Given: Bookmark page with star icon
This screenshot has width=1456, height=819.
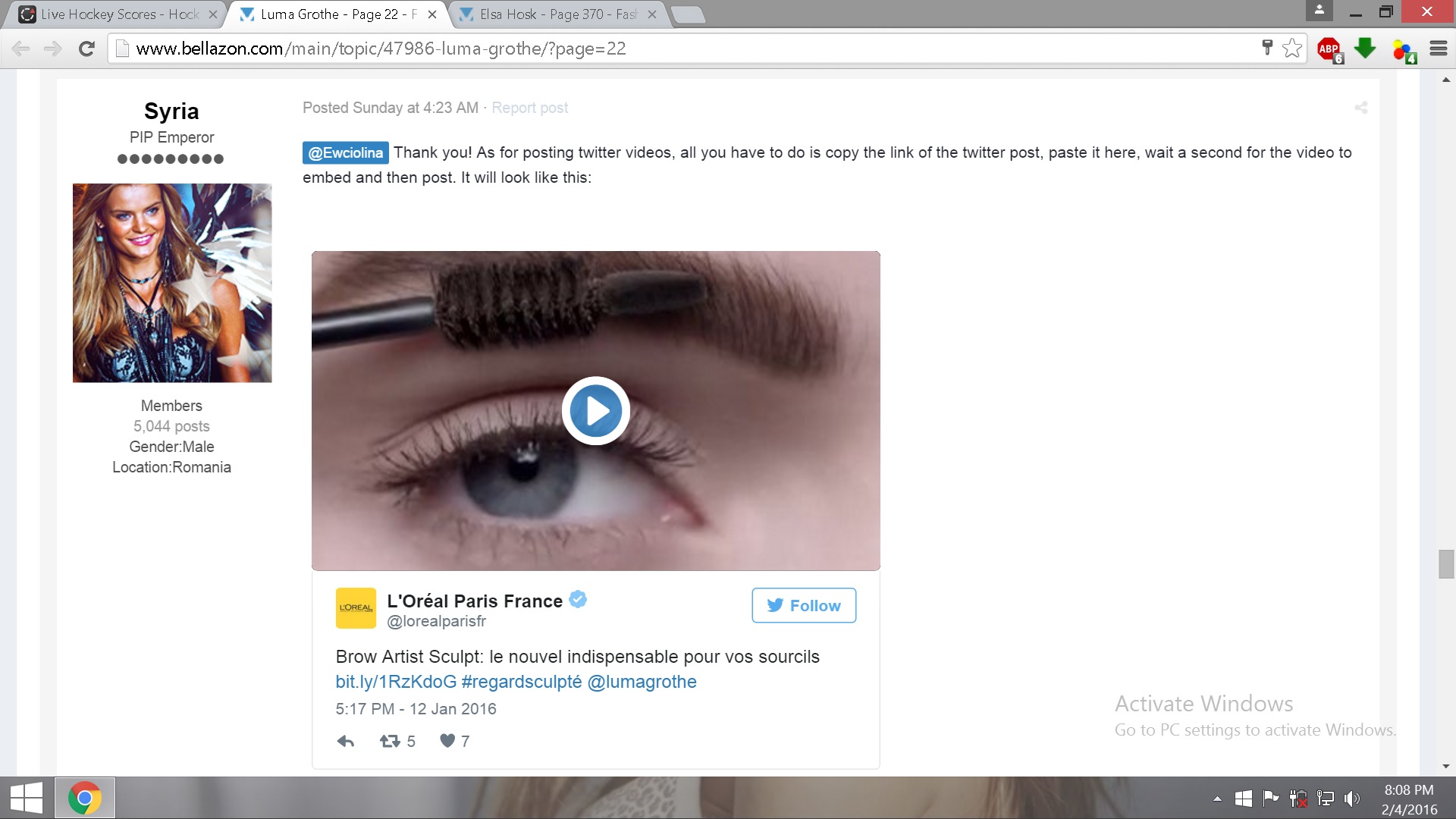Looking at the screenshot, I should coord(1292,49).
